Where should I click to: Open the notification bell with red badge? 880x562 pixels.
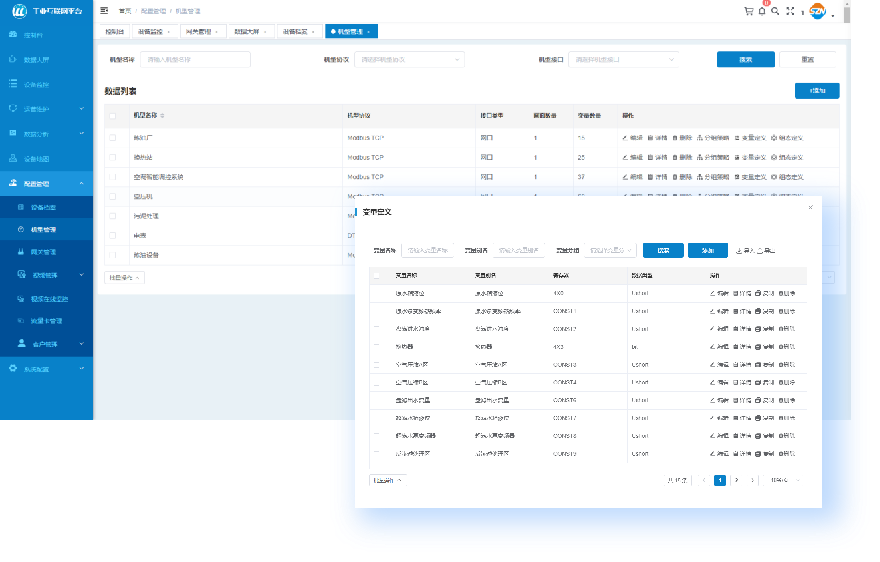pyautogui.click(x=762, y=11)
